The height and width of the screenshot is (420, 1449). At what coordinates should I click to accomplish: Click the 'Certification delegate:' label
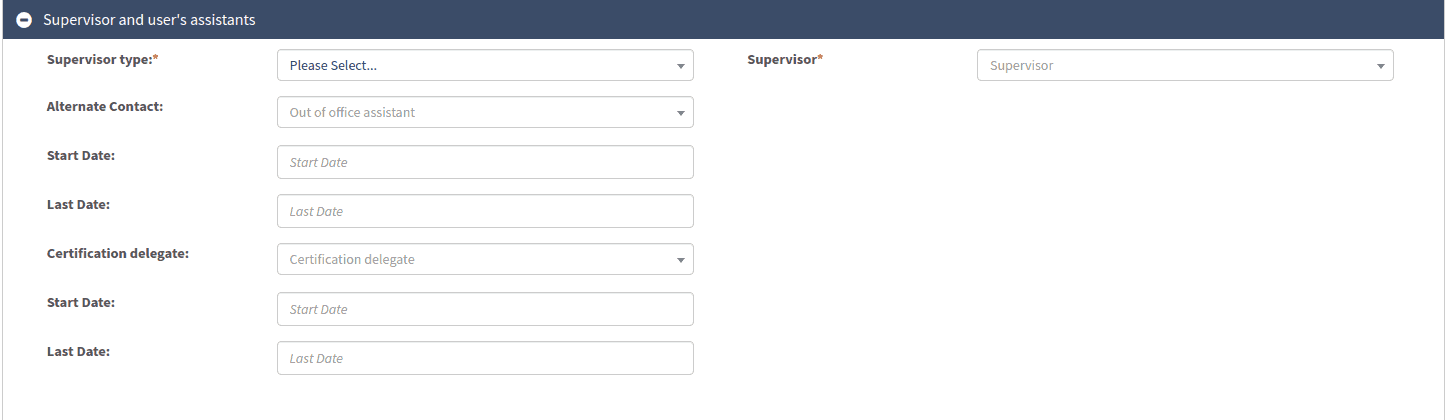[118, 253]
